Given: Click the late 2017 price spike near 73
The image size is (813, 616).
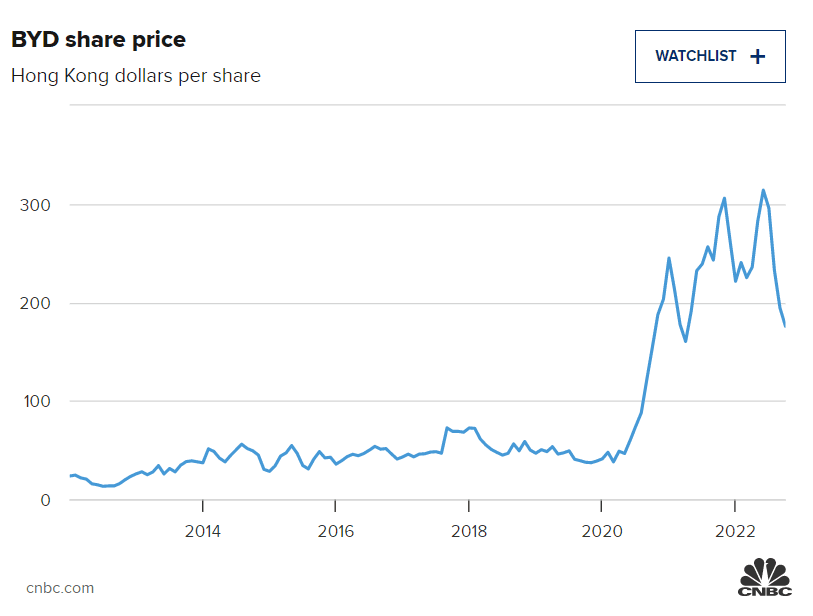Looking at the screenshot, I should 447,428.
